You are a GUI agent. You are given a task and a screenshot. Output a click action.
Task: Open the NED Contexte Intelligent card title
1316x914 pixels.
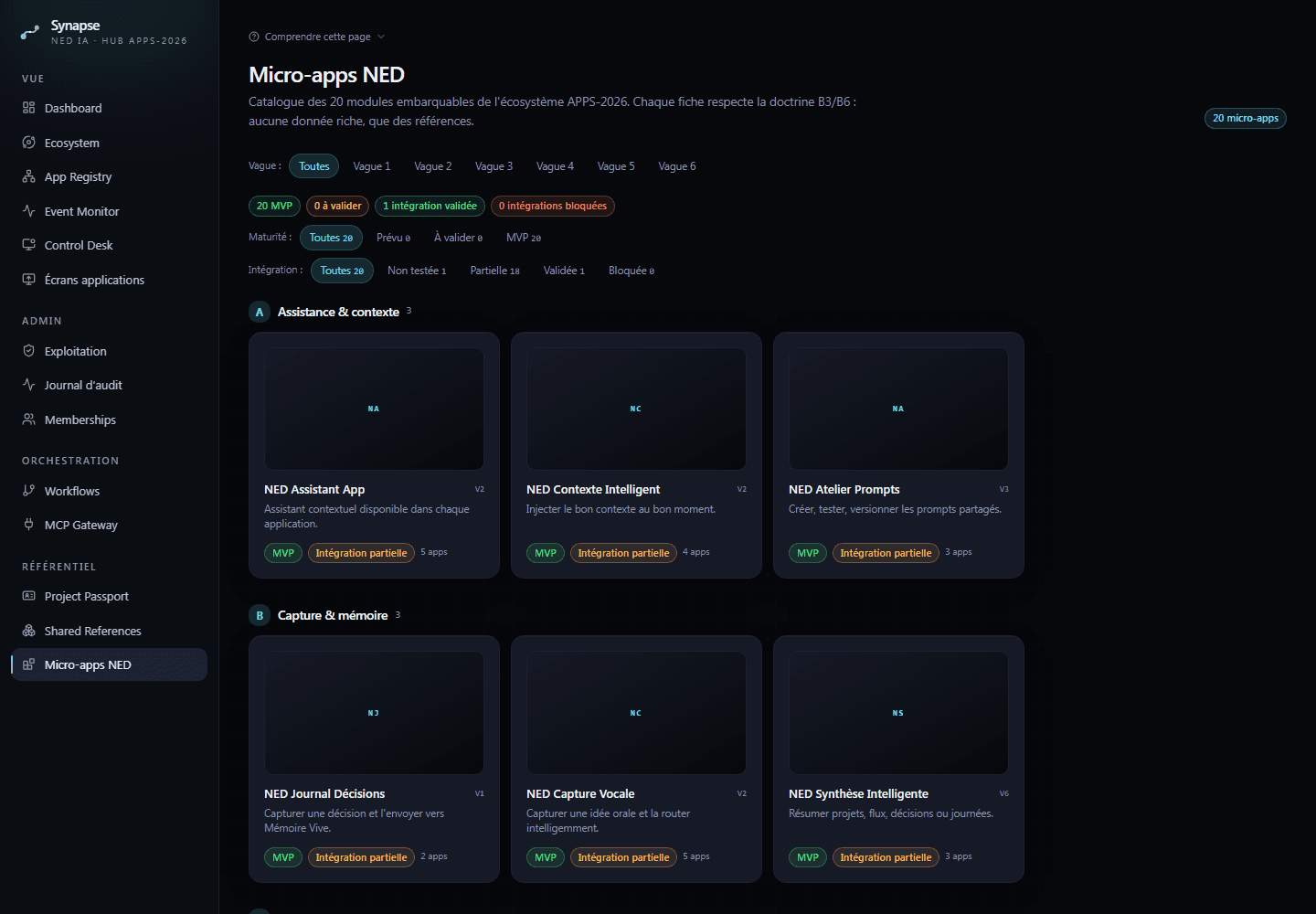click(592, 490)
